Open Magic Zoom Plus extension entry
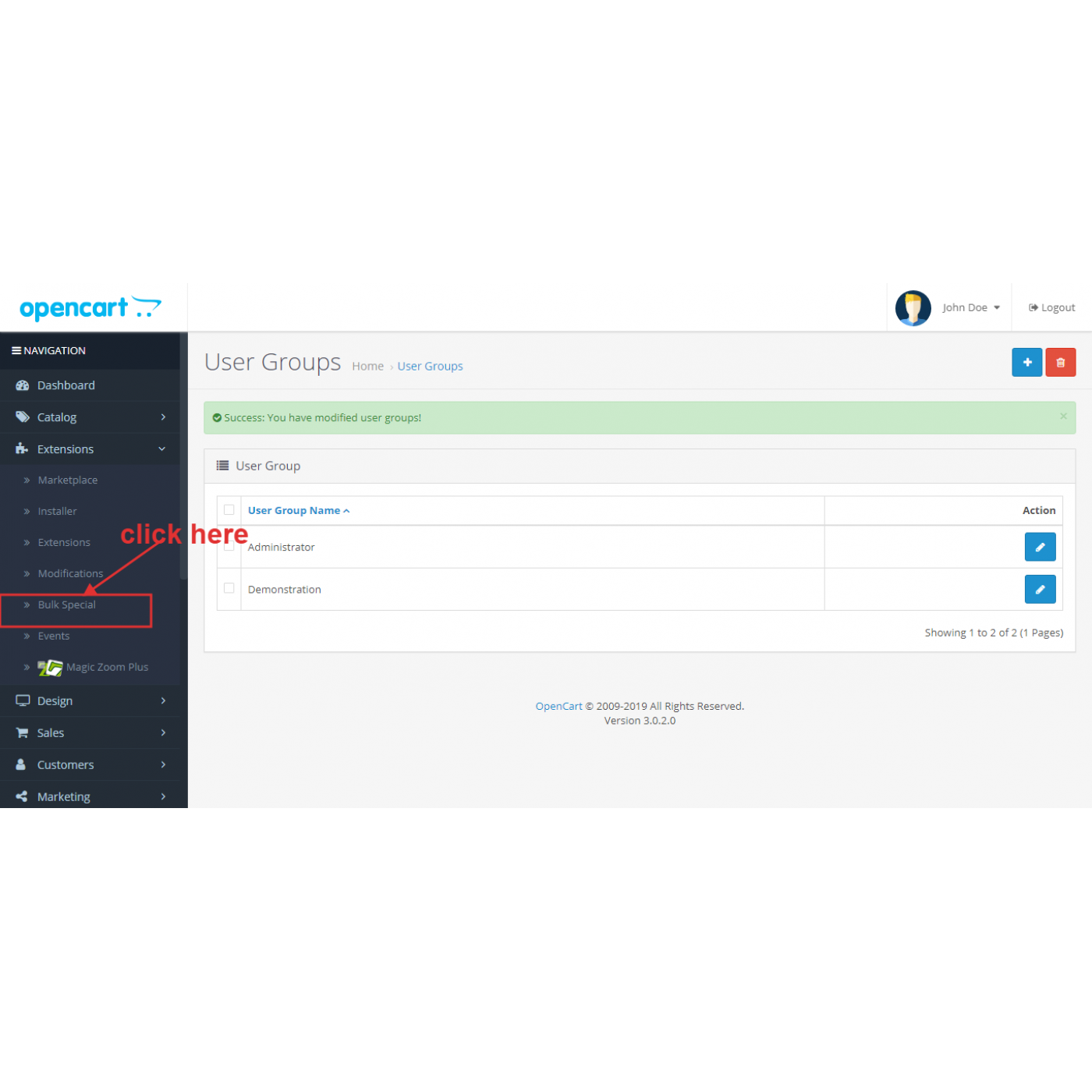 pos(106,667)
